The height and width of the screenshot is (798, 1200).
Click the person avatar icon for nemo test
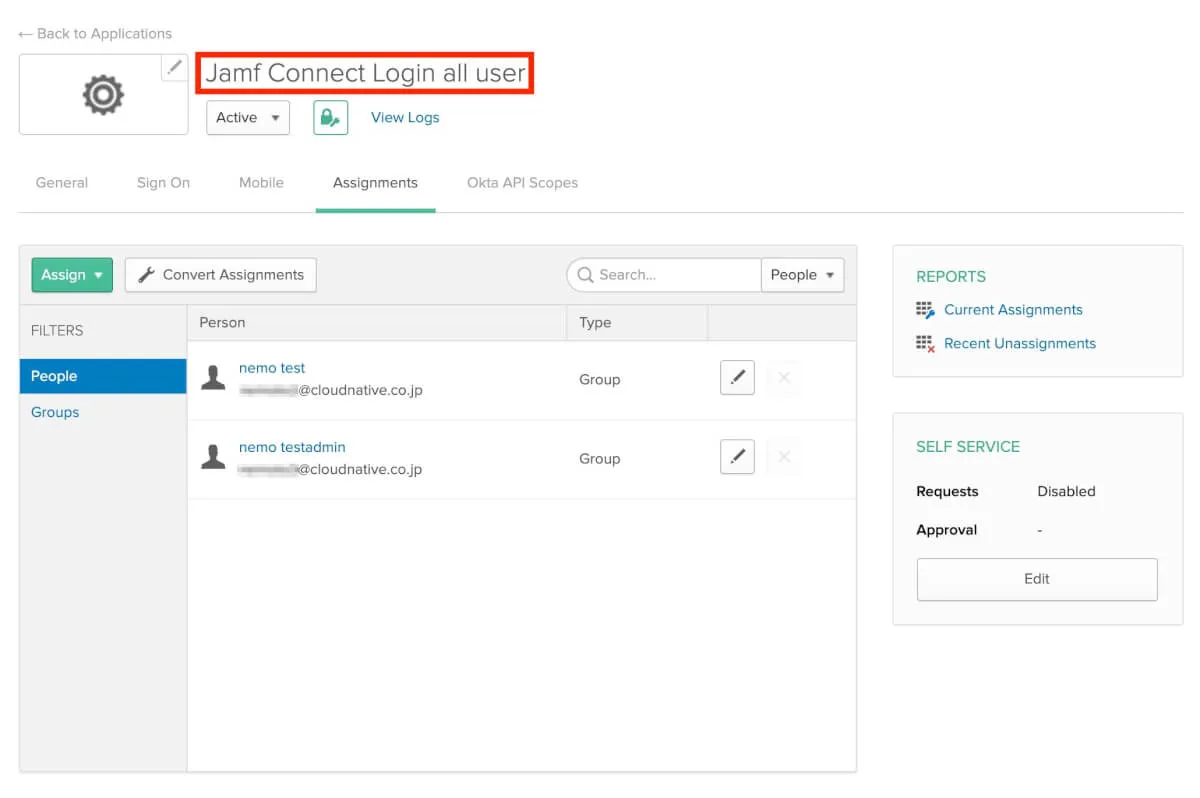tap(213, 378)
